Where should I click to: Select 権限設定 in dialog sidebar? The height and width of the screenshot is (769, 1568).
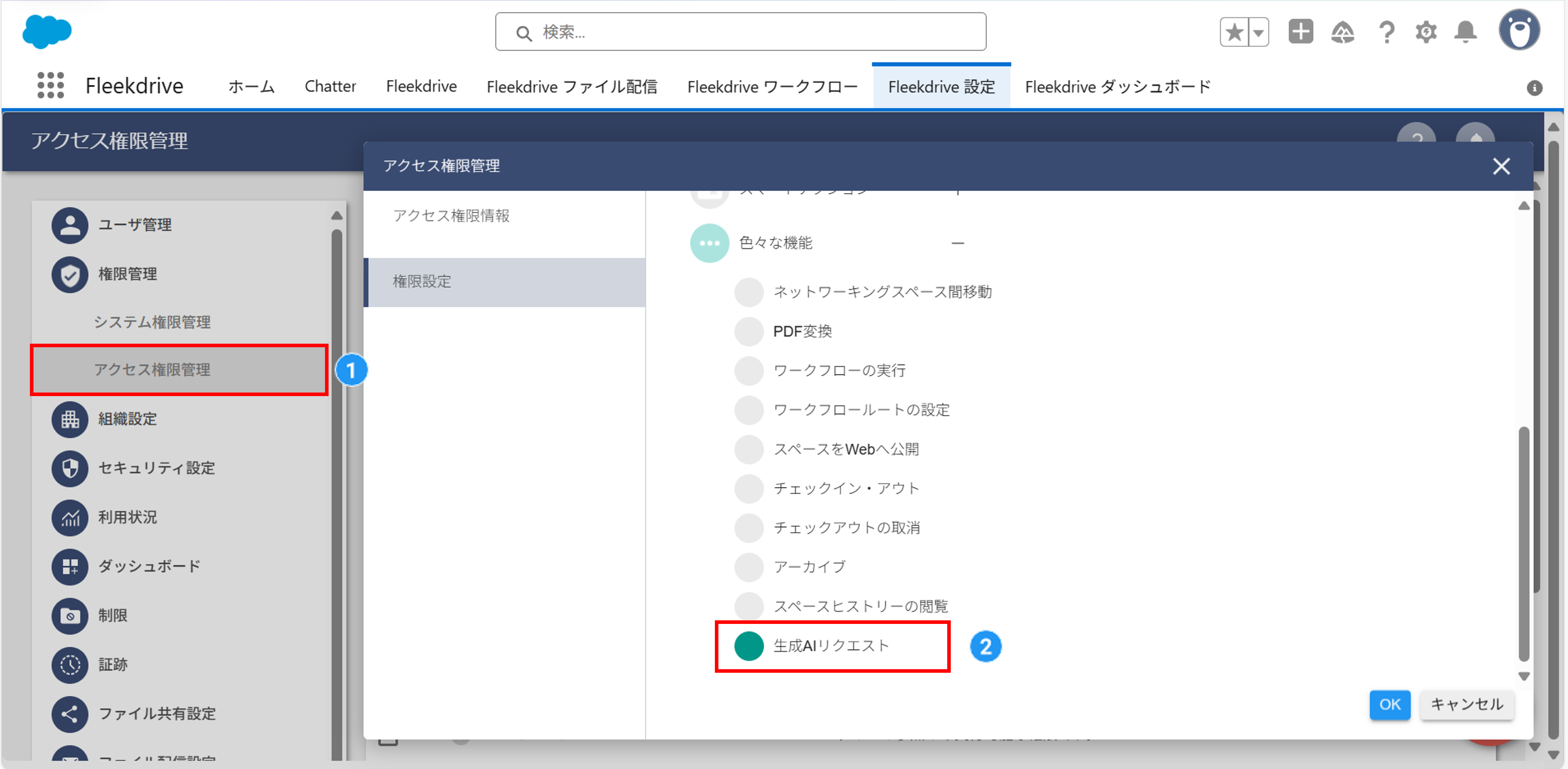pos(505,282)
